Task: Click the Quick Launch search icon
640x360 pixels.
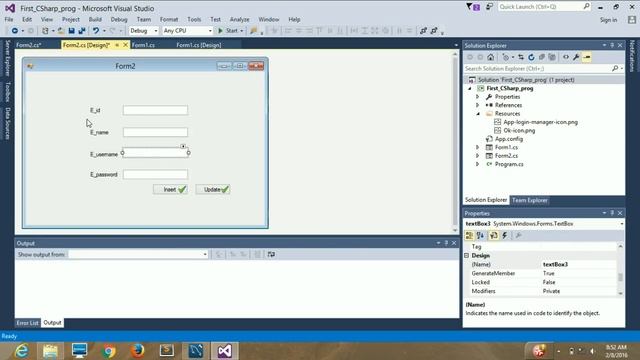Action: pos(586,7)
